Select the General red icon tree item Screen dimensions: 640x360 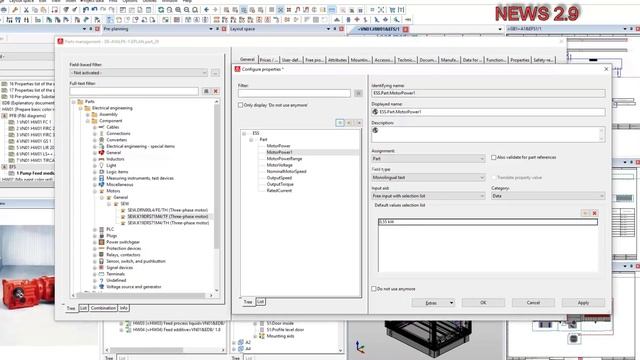[x=102, y=153]
